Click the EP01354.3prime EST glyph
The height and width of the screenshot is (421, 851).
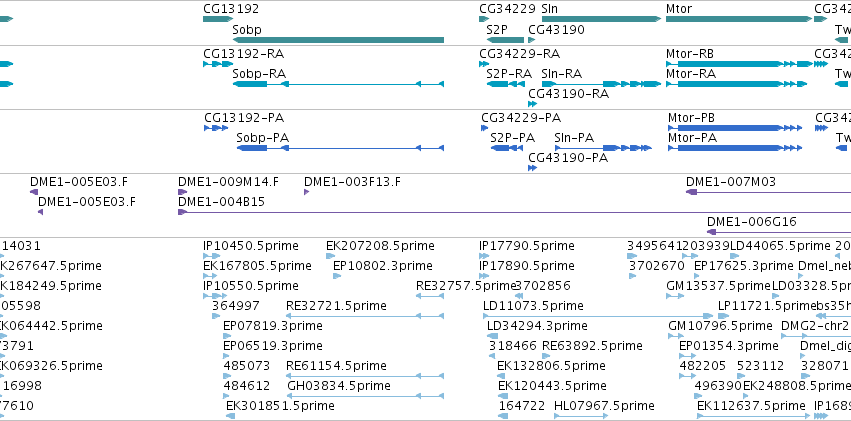(x=688, y=356)
